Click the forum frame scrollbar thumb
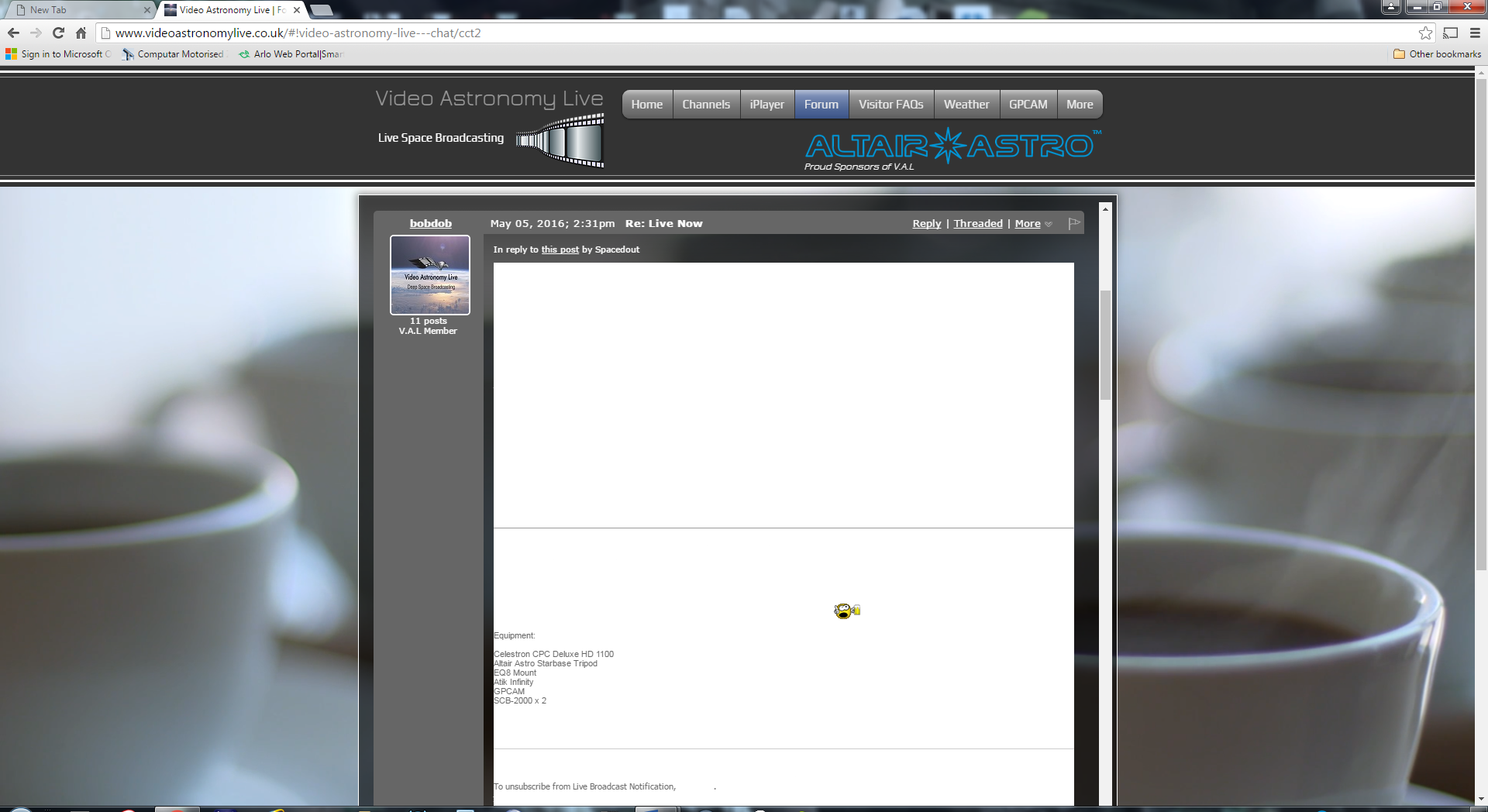This screenshot has width=1488, height=812. tap(1105, 345)
